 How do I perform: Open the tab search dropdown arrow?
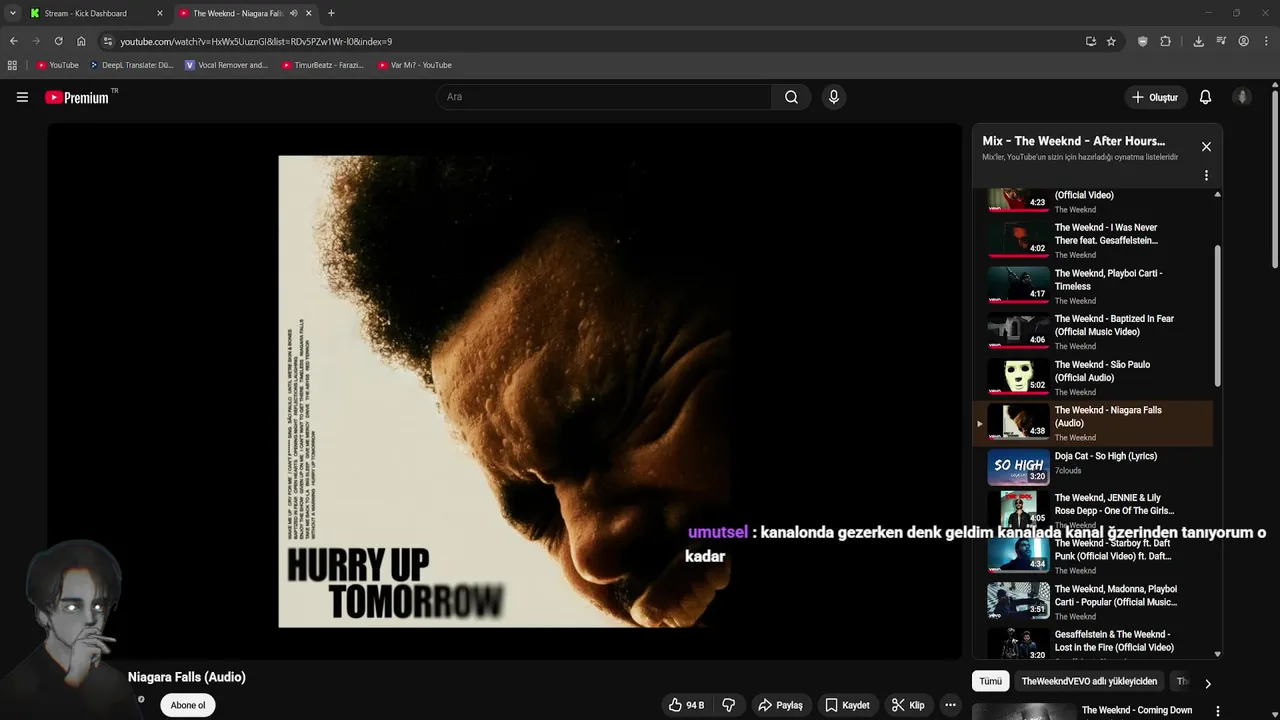(12, 13)
